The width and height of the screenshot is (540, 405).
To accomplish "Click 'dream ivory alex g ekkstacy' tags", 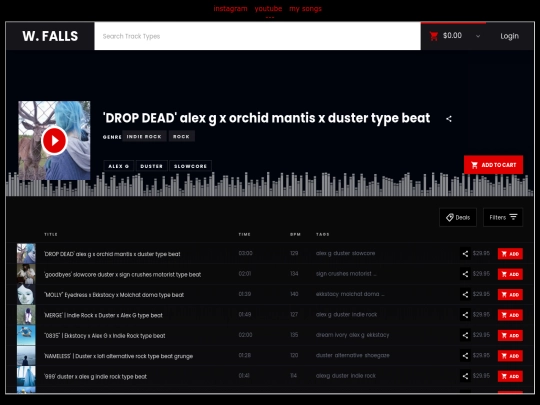I will point(352,335).
